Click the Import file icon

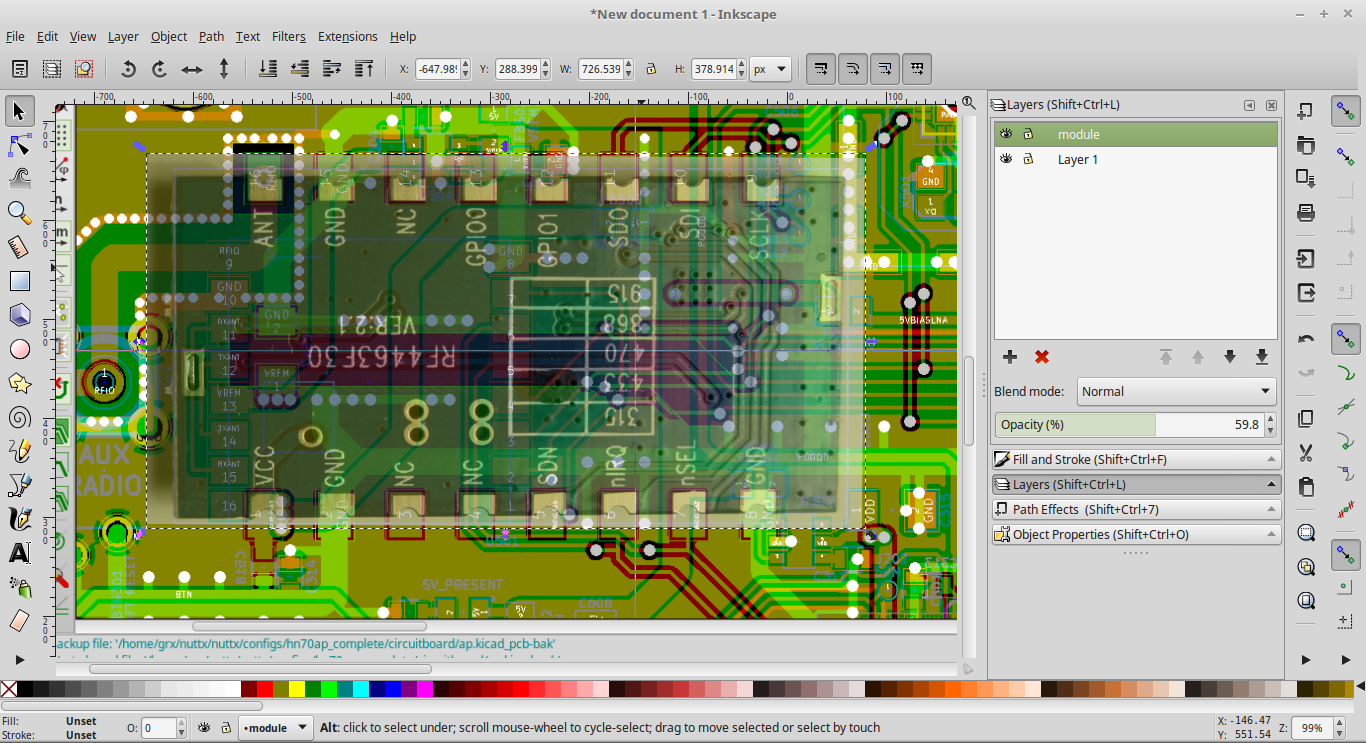point(1305,260)
